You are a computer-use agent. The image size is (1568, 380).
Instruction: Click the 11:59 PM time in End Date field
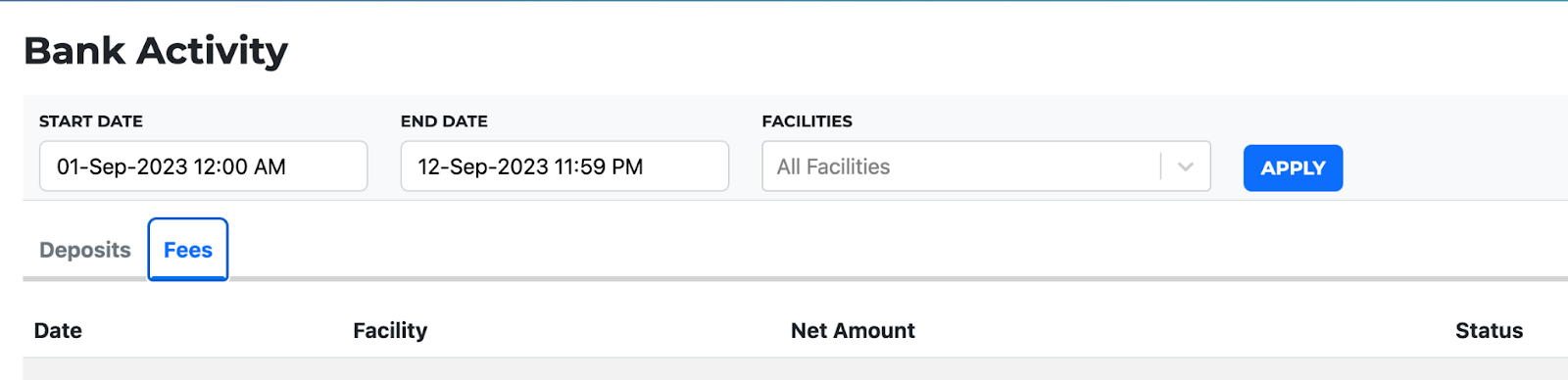pos(599,166)
